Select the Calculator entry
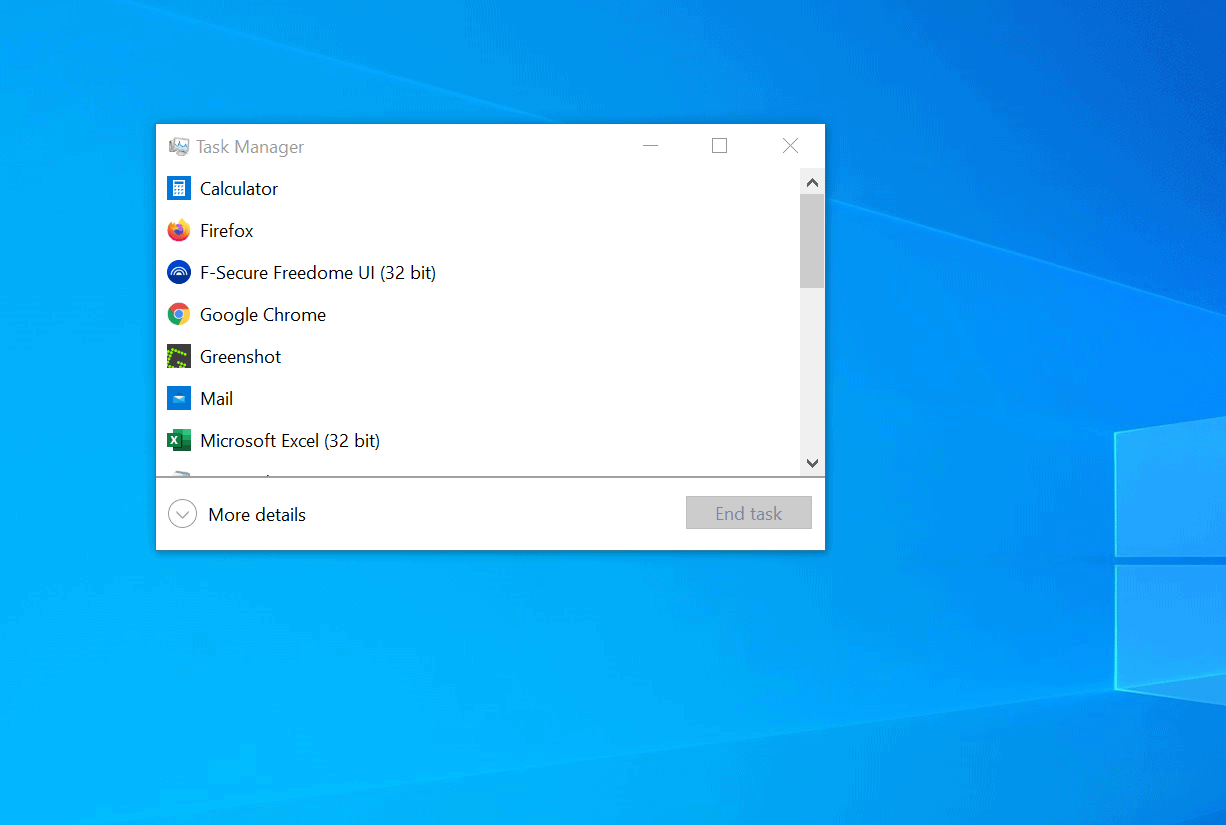This screenshot has height=825, width=1226. click(x=238, y=188)
